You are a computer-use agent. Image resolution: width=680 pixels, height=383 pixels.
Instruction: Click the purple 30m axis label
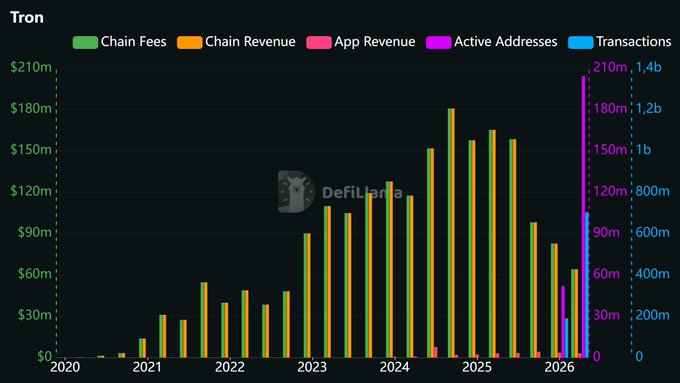pyautogui.click(x=607, y=315)
